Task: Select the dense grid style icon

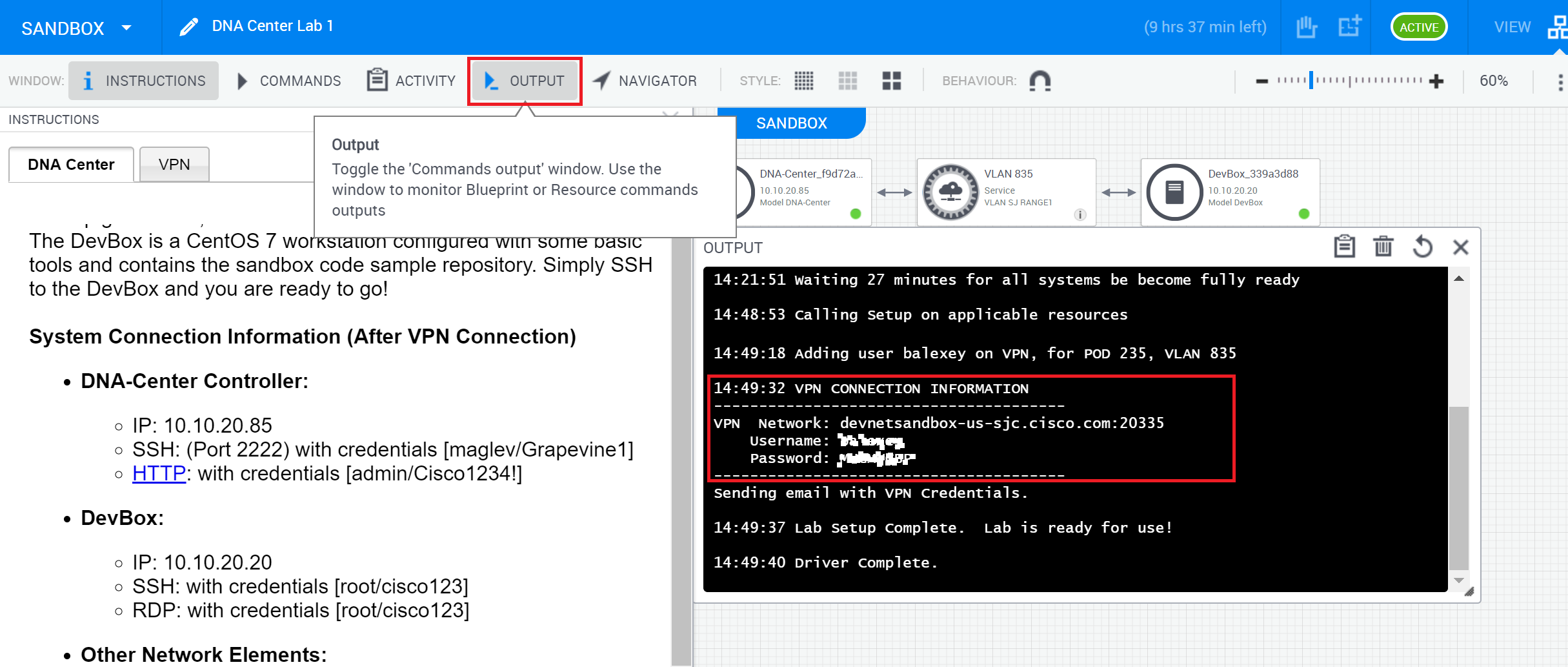Action: [803, 81]
